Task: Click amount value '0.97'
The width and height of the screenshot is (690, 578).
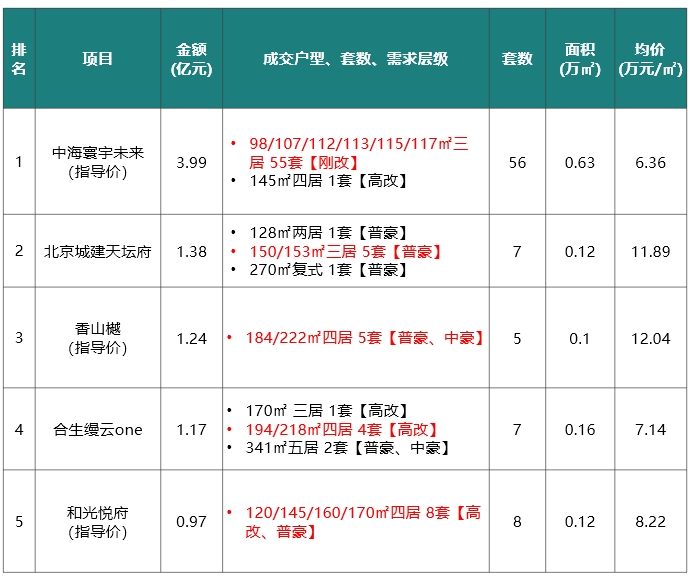Action: tap(191, 522)
